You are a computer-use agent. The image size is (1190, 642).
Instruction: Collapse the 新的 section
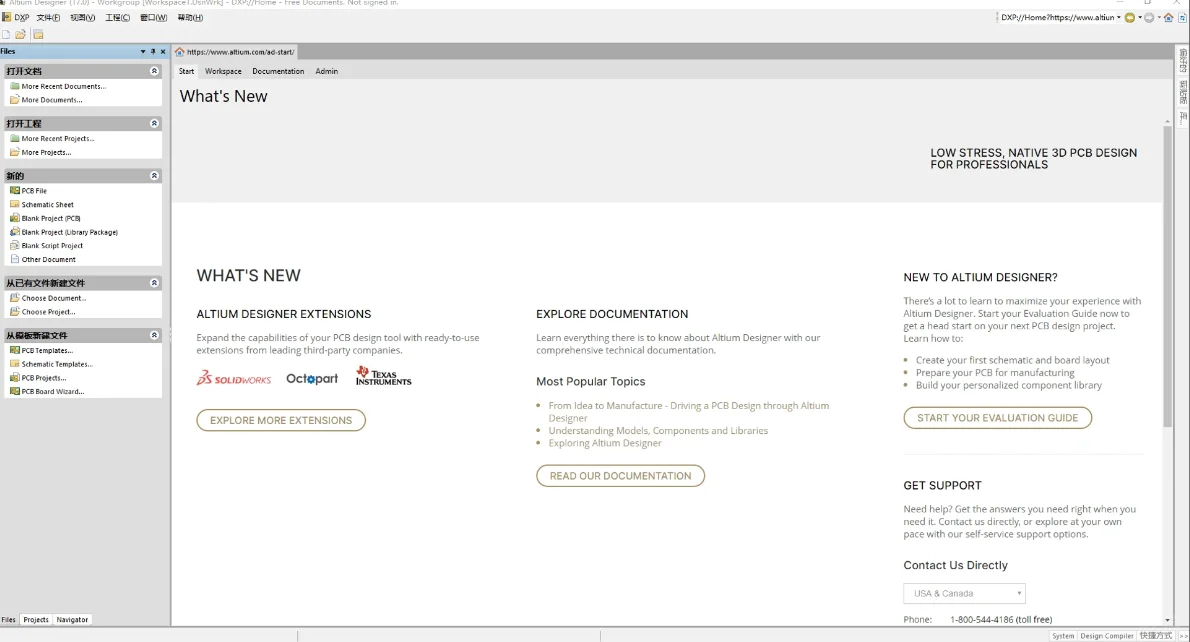click(154, 175)
